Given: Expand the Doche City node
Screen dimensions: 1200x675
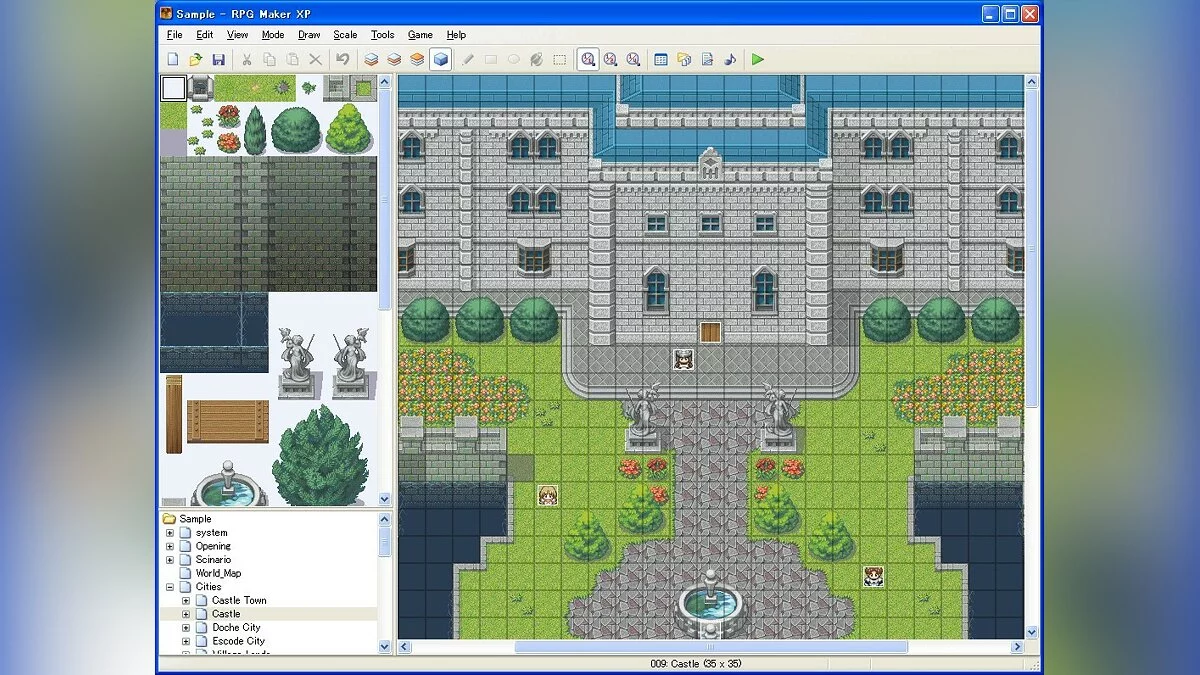Looking at the screenshot, I should (x=186, y=627).
